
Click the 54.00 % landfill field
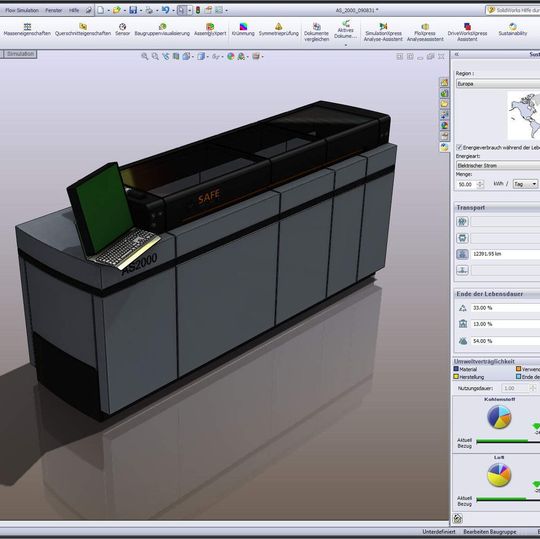(505, 341)
